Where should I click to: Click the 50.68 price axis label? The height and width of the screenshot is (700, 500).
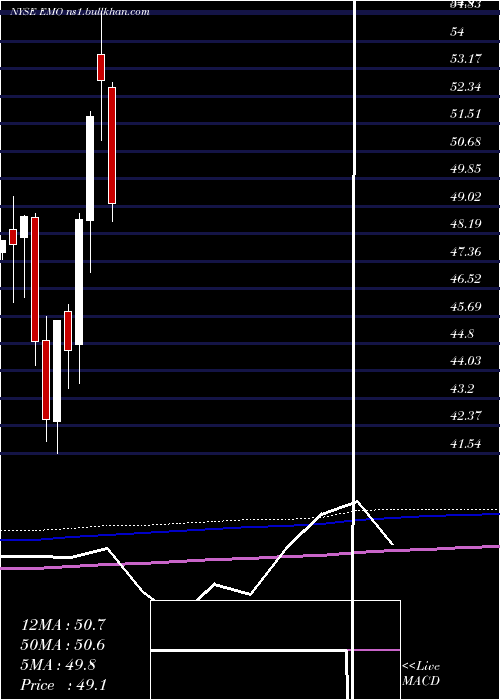[466, 142]
